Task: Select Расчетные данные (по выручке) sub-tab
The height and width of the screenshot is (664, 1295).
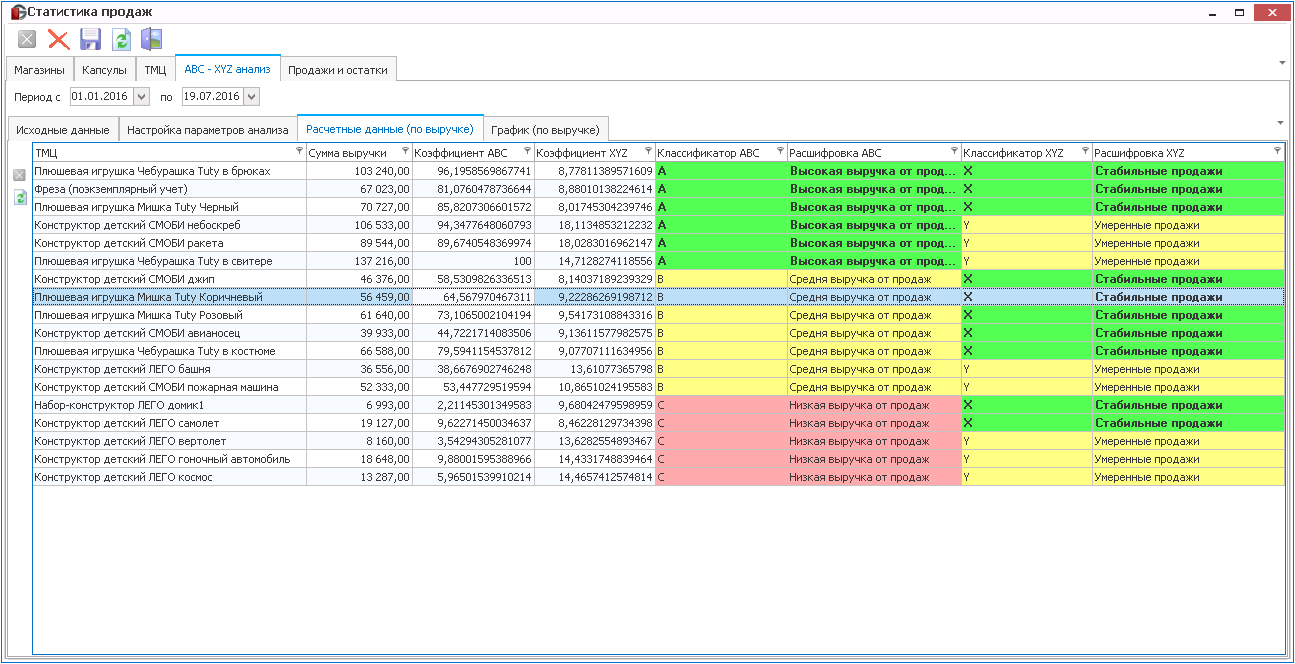Action: point(390,129)
